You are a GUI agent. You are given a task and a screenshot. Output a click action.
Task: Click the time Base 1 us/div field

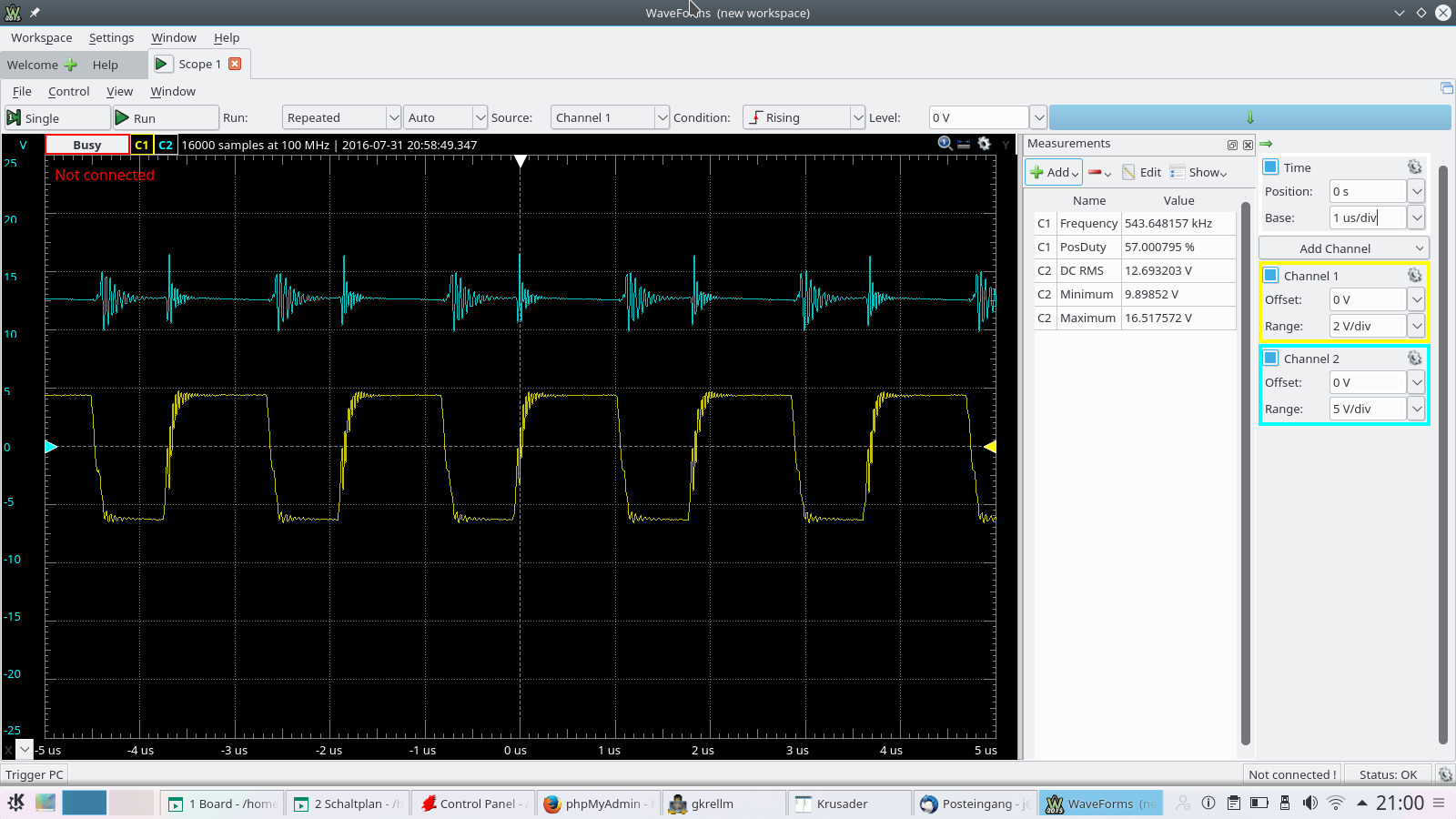(x=1368, y=217)
